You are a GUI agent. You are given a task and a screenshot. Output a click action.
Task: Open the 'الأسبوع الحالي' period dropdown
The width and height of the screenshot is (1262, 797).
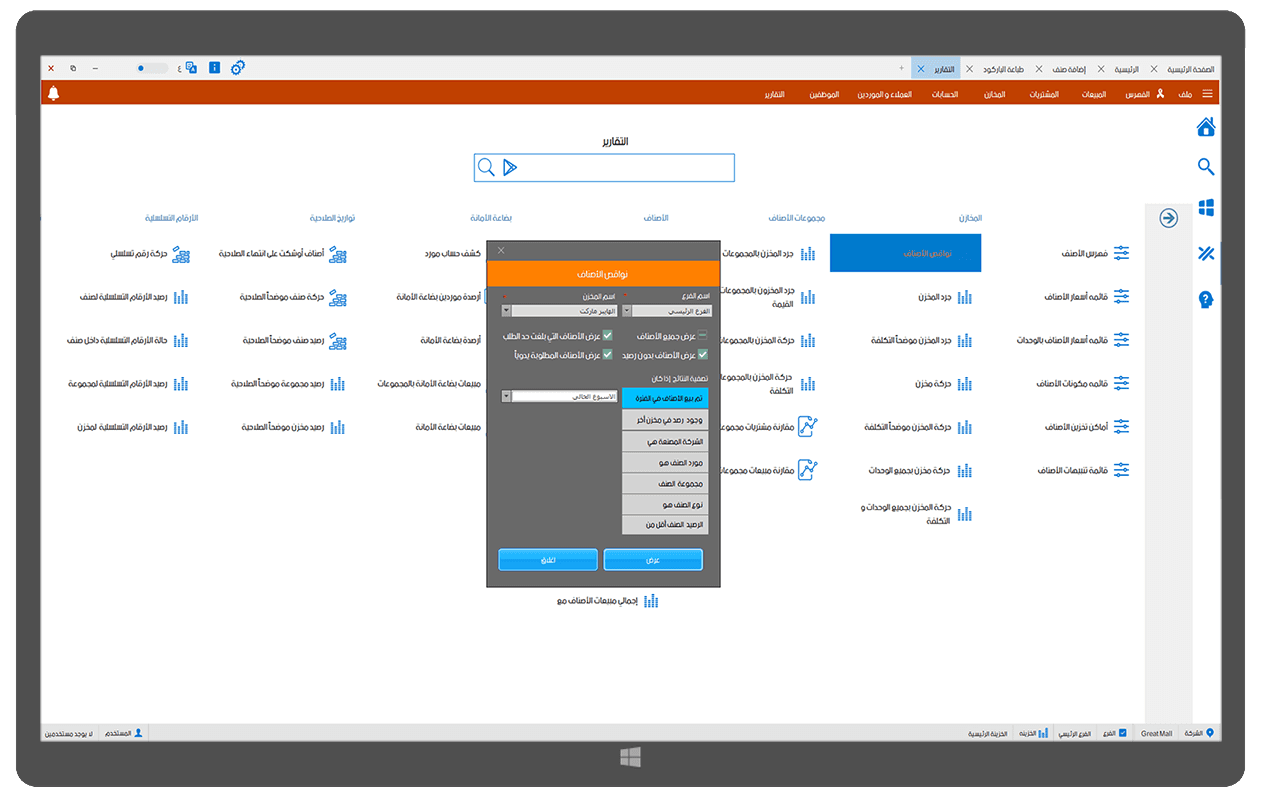(x=507, y=396)
